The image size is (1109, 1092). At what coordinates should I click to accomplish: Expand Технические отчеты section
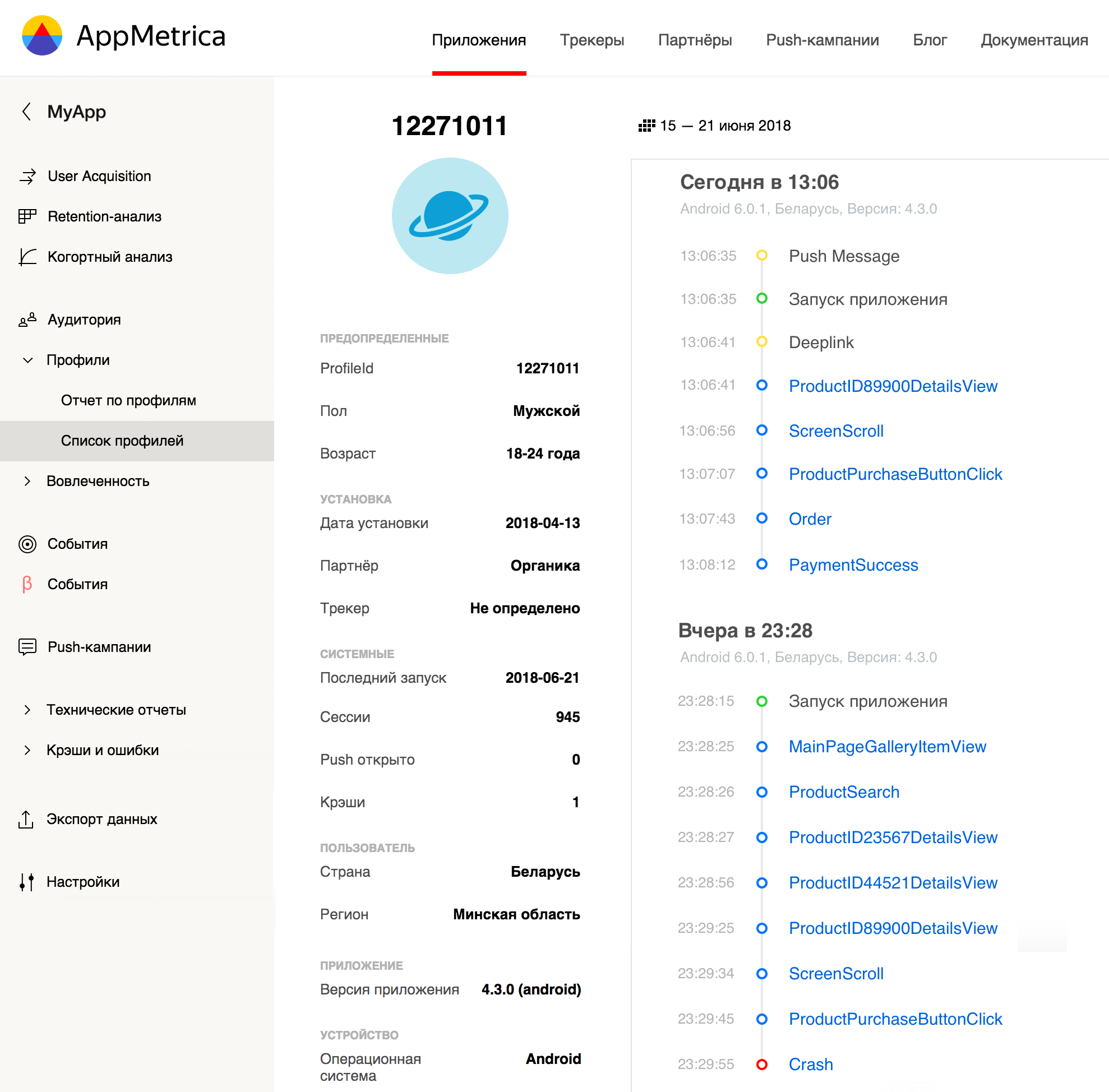(27, 710)
